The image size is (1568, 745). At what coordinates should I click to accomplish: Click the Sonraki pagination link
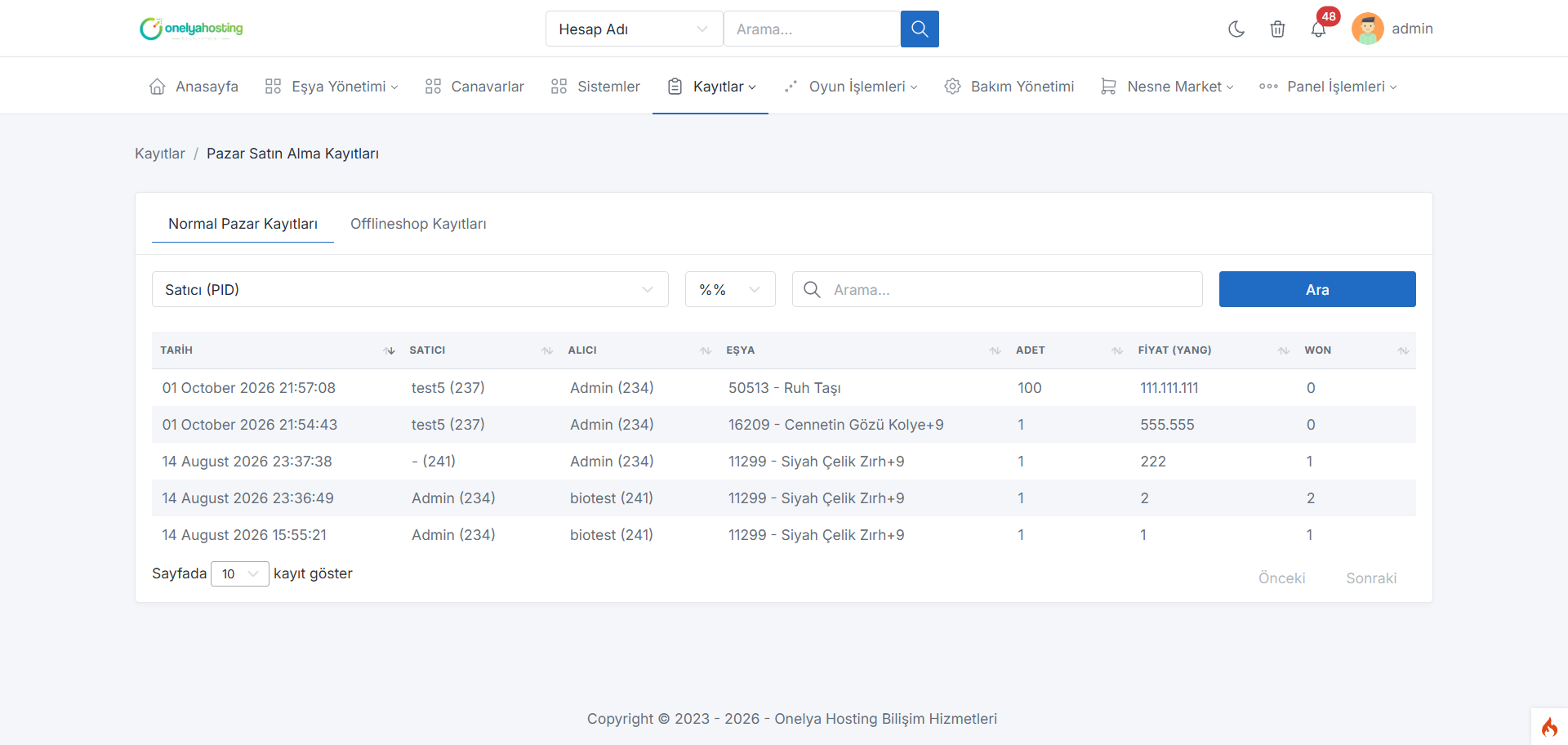(1371, 578)
